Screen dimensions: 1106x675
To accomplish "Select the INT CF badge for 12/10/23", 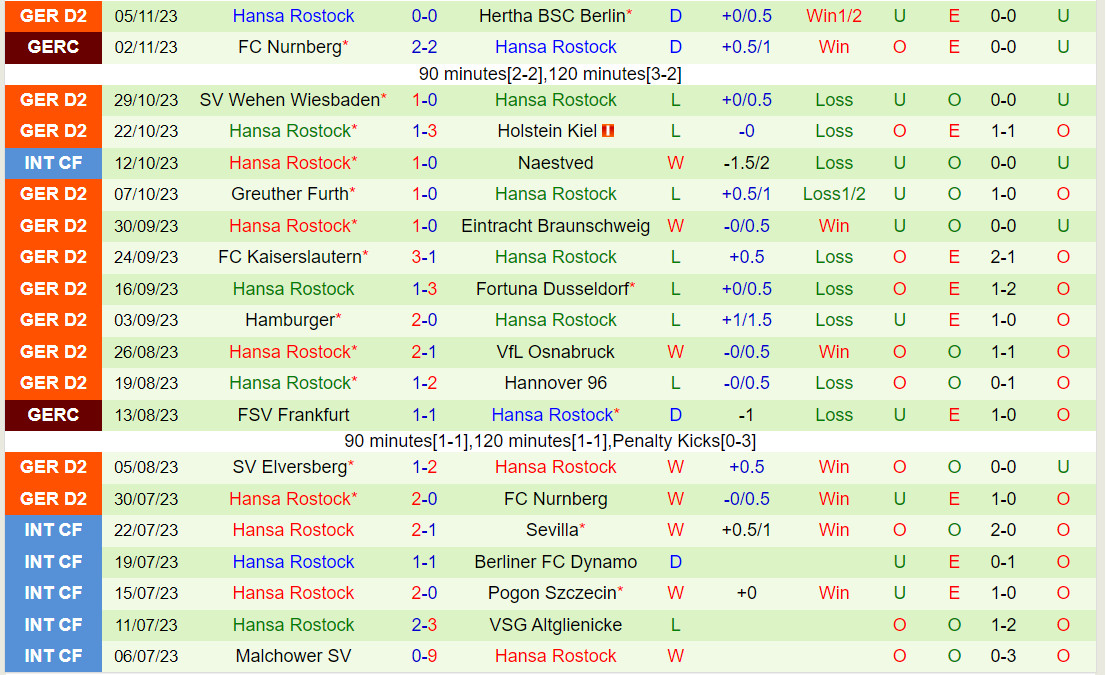I will point(53,163).
